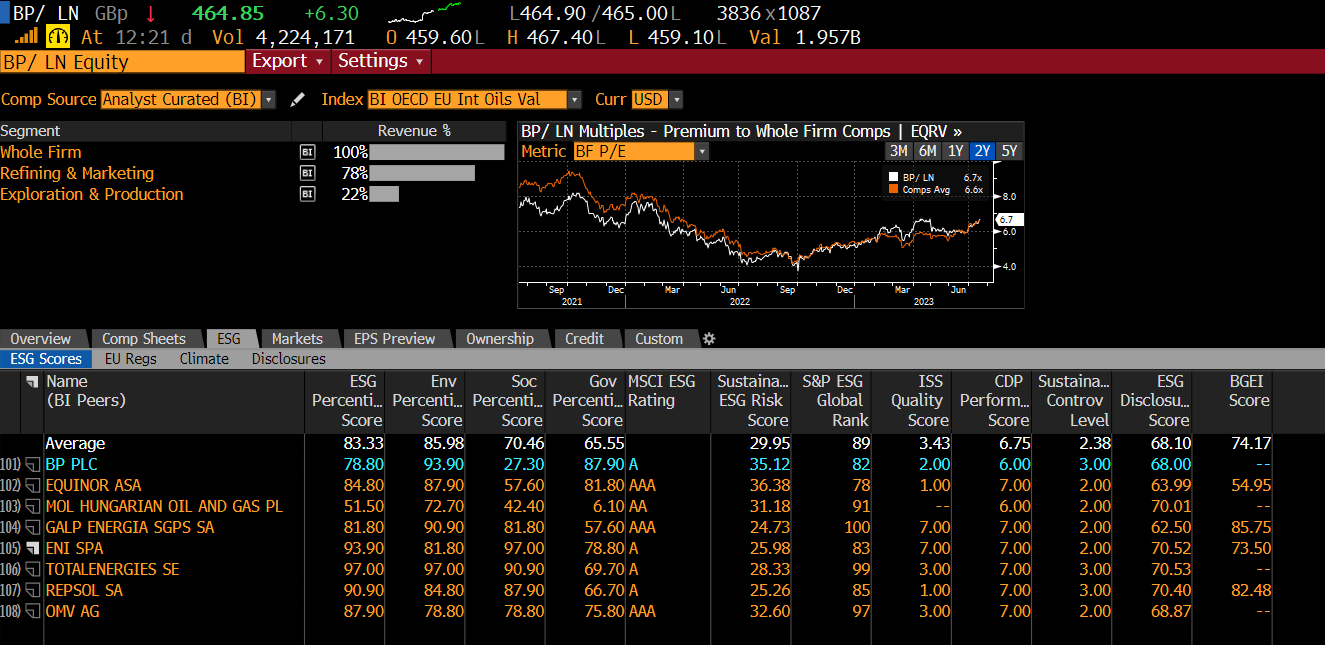Click the signal bars icon in the quote line
This screenshot has width=1325, height=645.
25,37
